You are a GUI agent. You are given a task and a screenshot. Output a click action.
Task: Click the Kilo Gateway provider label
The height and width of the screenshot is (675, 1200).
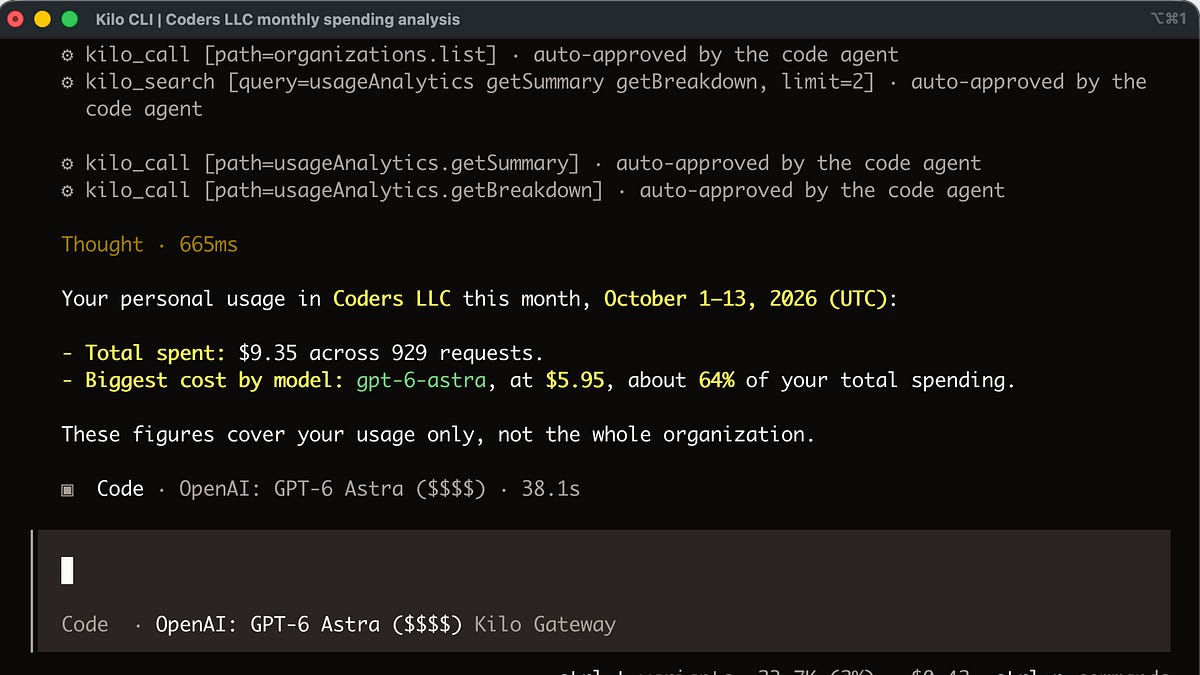[x=545, y=625]
